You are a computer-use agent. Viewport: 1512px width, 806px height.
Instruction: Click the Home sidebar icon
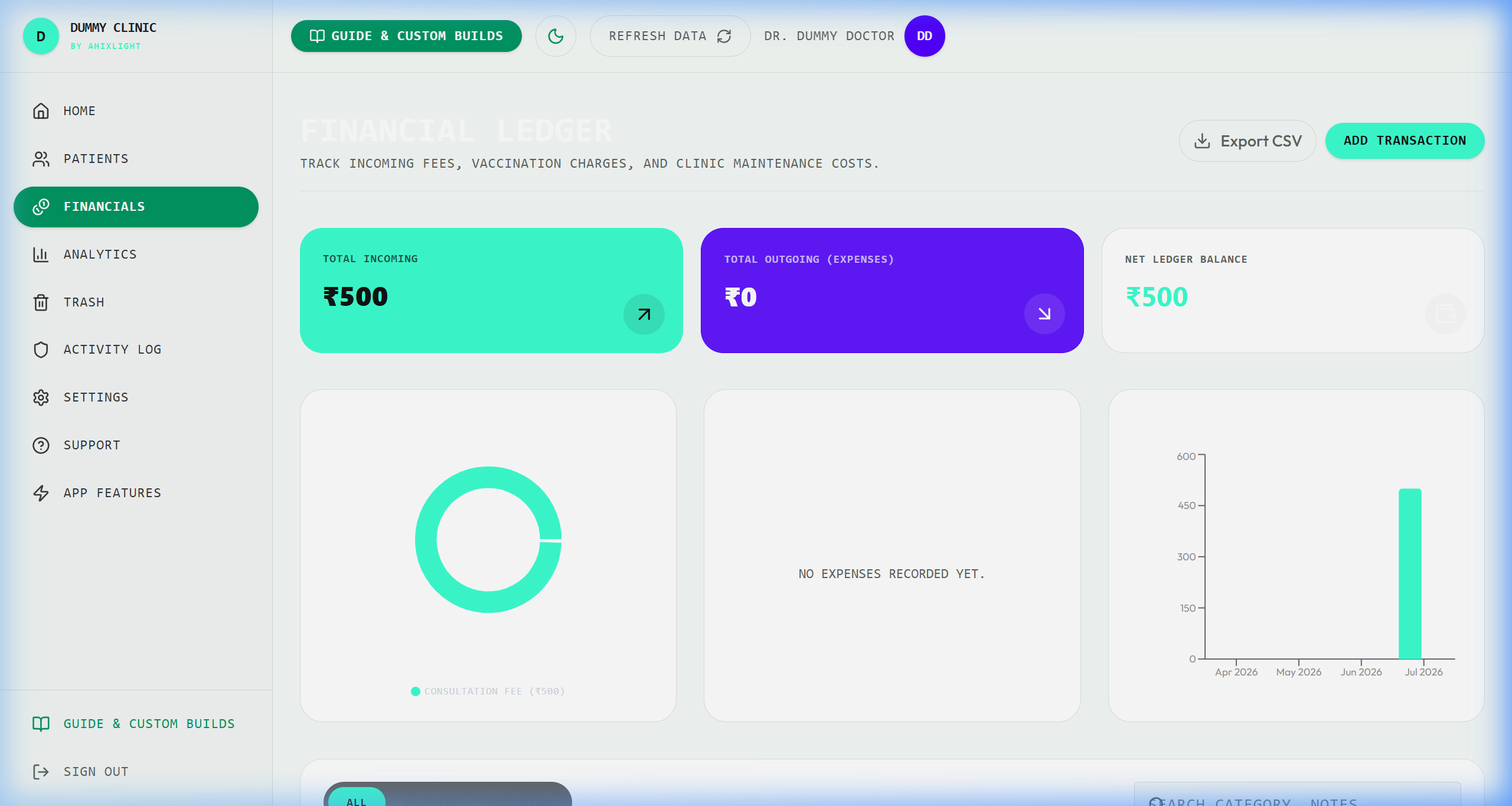click(41, 111)
